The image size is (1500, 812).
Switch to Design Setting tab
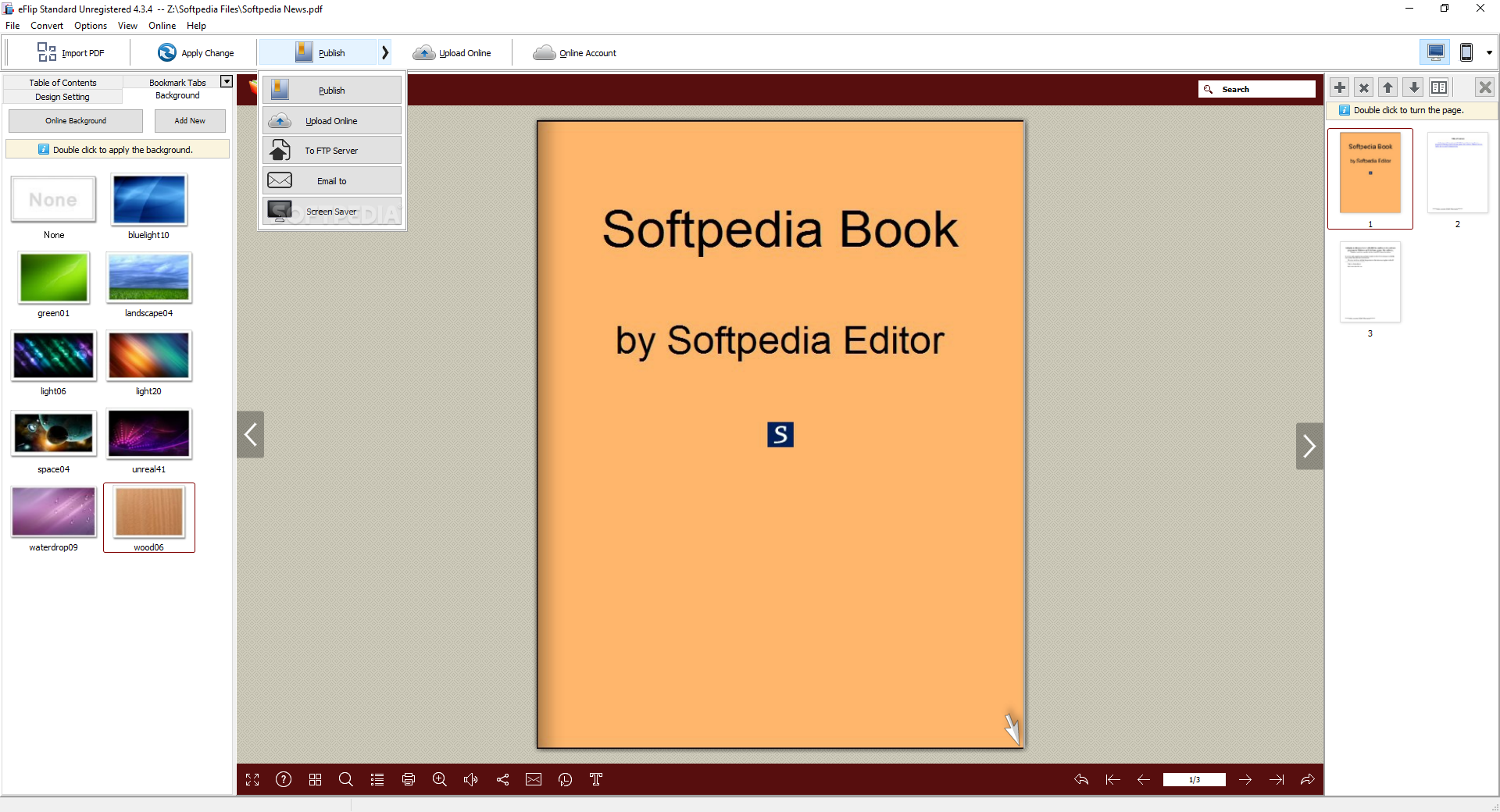62,97
